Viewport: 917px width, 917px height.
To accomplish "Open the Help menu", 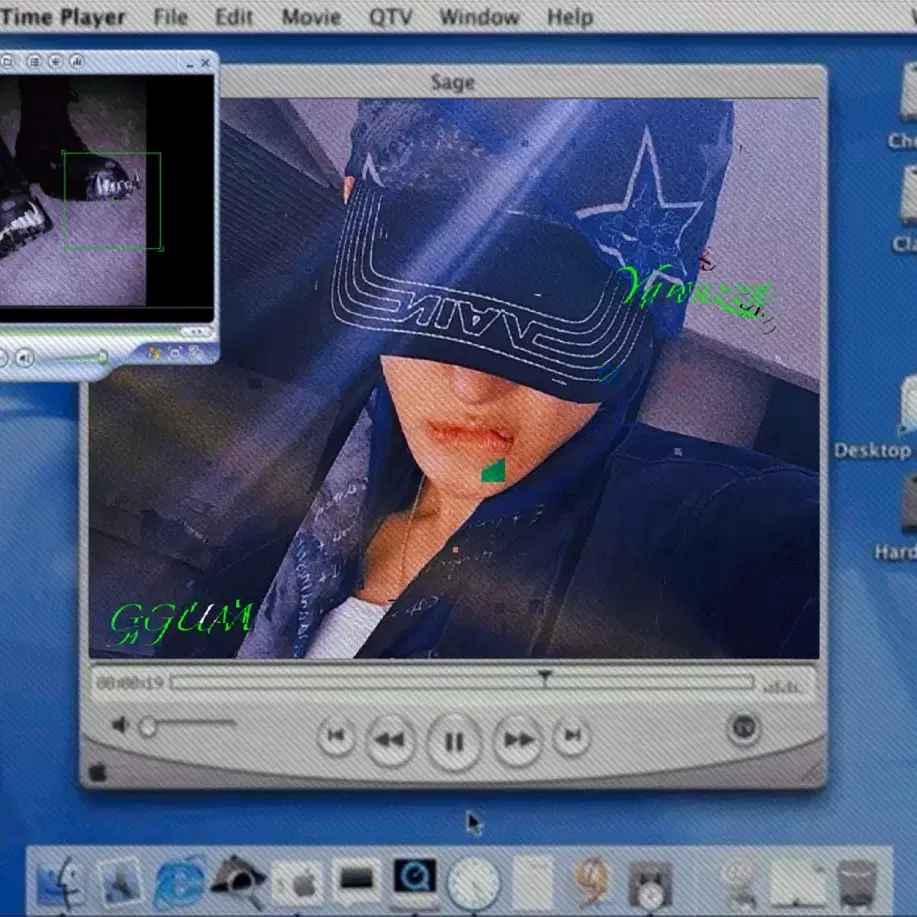I will [x=570, y=17].
